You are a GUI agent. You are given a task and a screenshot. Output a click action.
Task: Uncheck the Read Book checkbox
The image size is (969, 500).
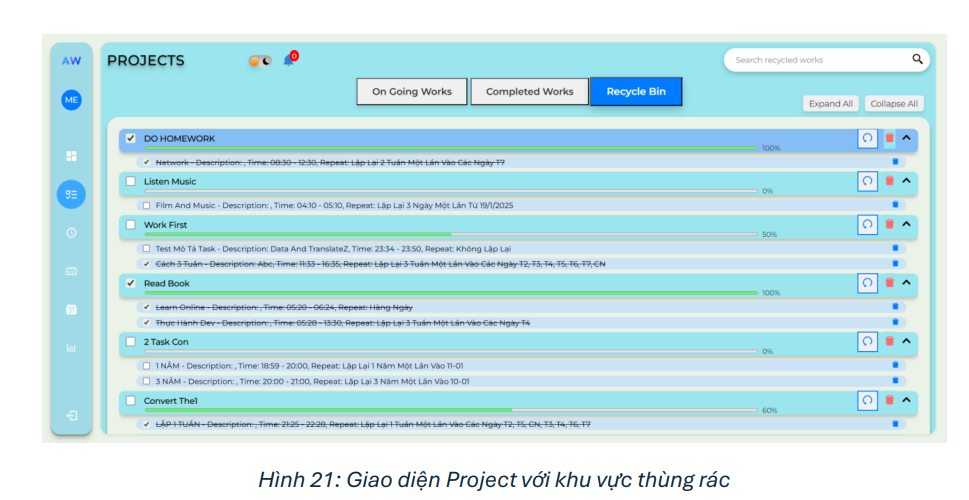130,283
